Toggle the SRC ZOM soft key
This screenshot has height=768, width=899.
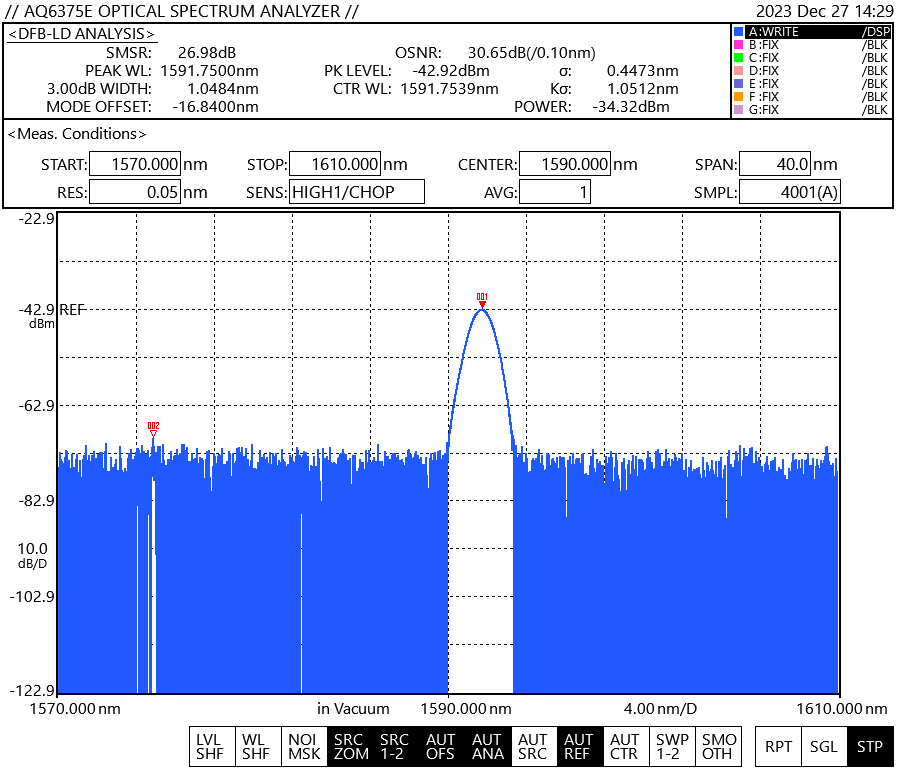point(350,746)
